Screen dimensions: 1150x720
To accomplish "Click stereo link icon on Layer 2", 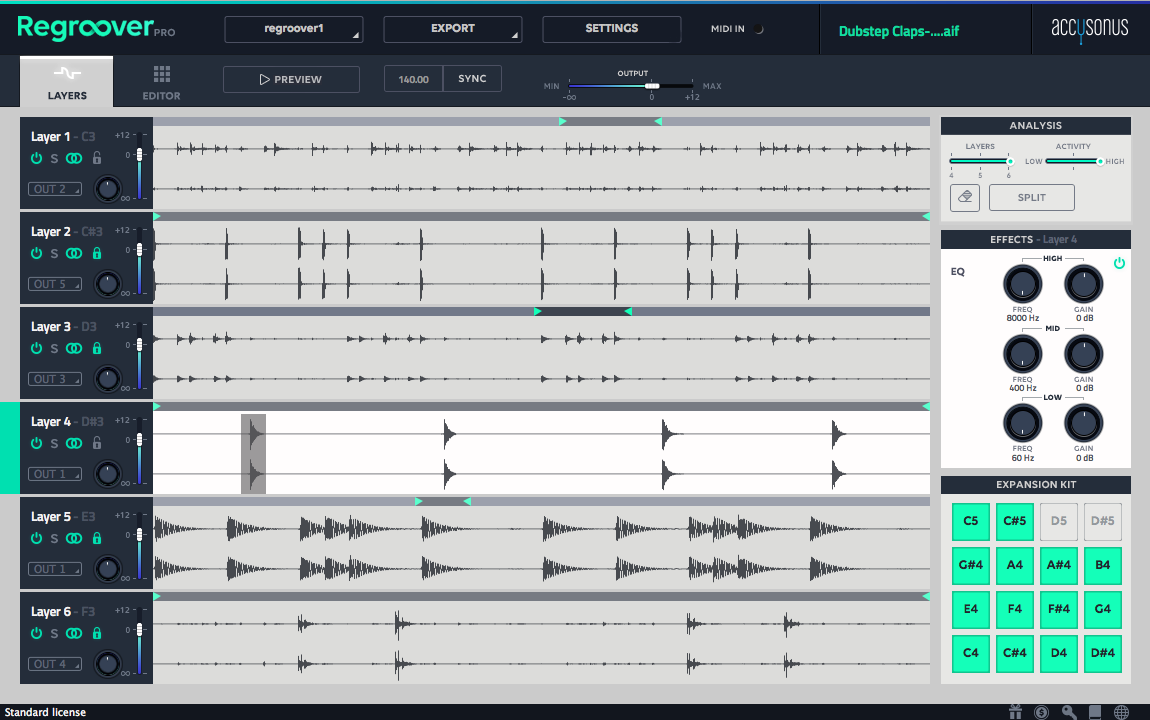I will [74, 253].
